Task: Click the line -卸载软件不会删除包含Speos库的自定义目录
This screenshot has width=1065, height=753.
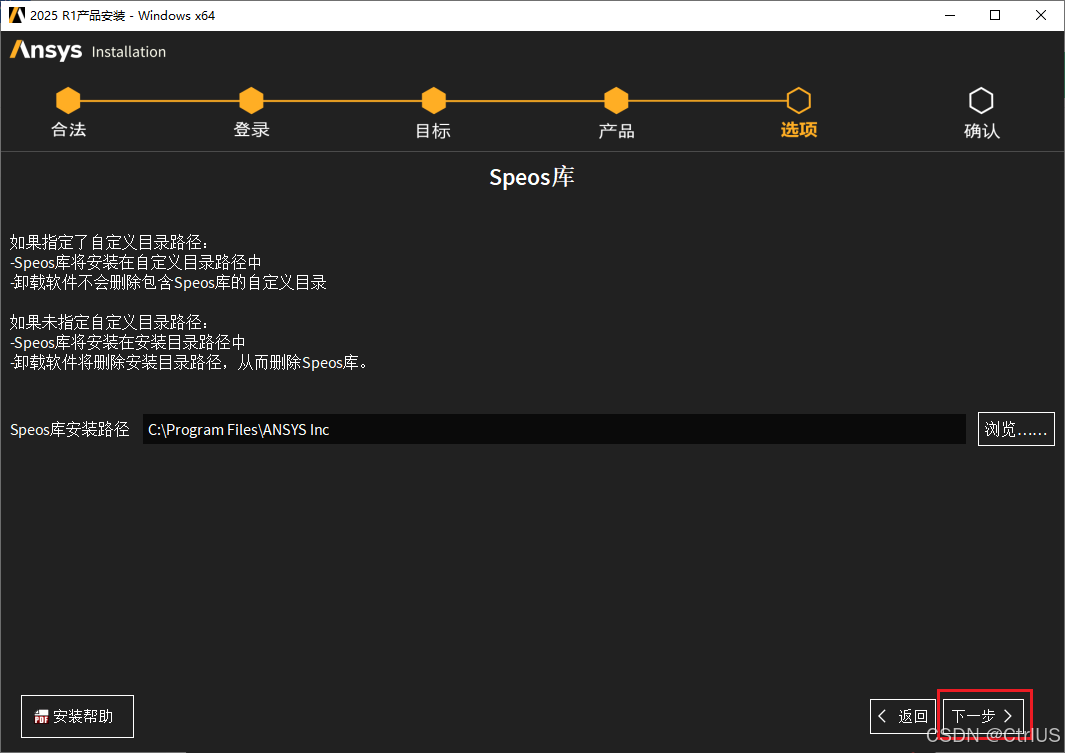Action: [168, 282]
